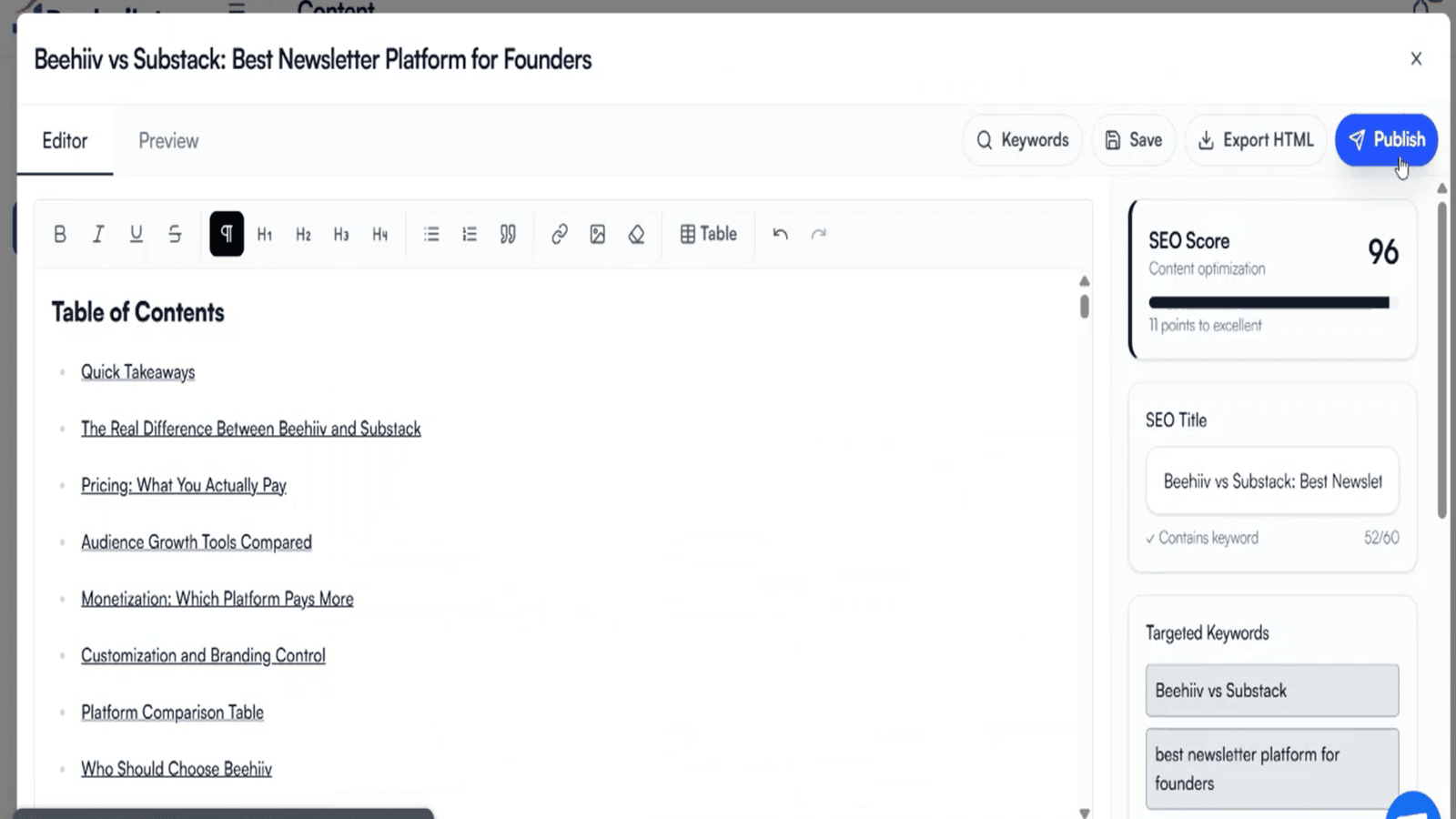Set Heading 1 style
The width and height of the screenshot is (1456, 819).
click(x=265, y=234)
